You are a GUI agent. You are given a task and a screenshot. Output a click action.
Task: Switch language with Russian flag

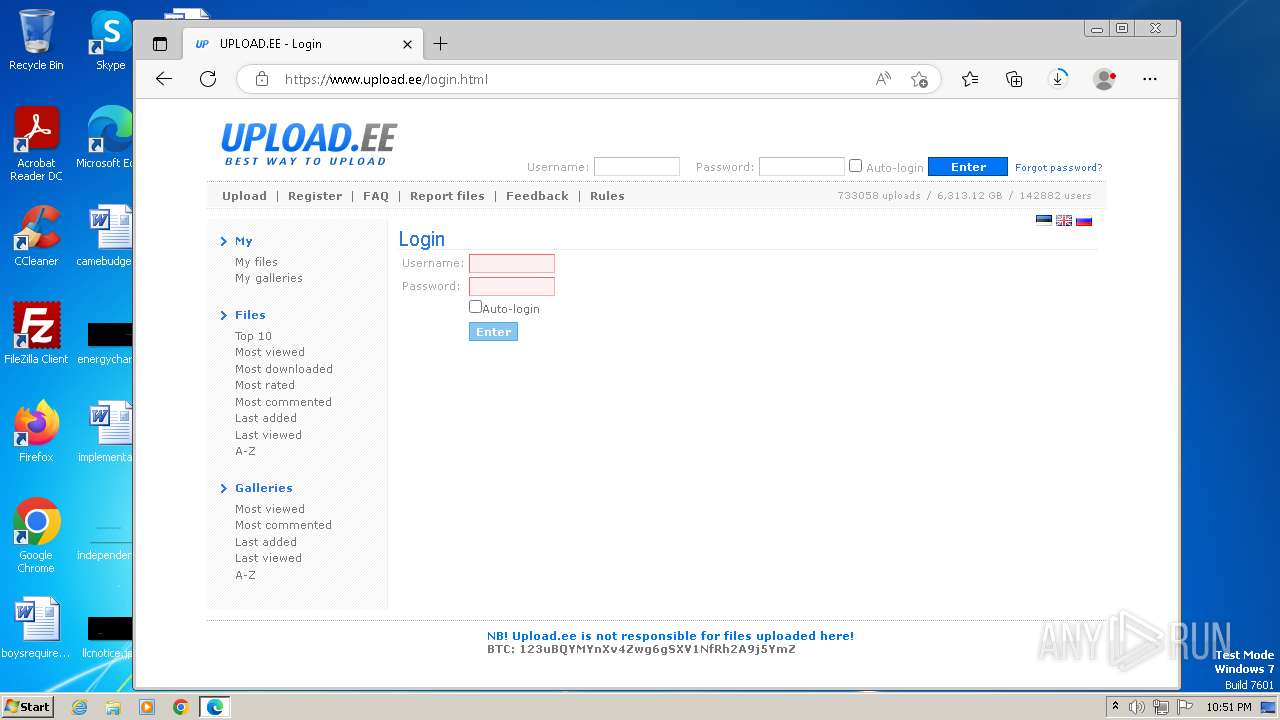pyautogui.click(x=1084, y=221)
